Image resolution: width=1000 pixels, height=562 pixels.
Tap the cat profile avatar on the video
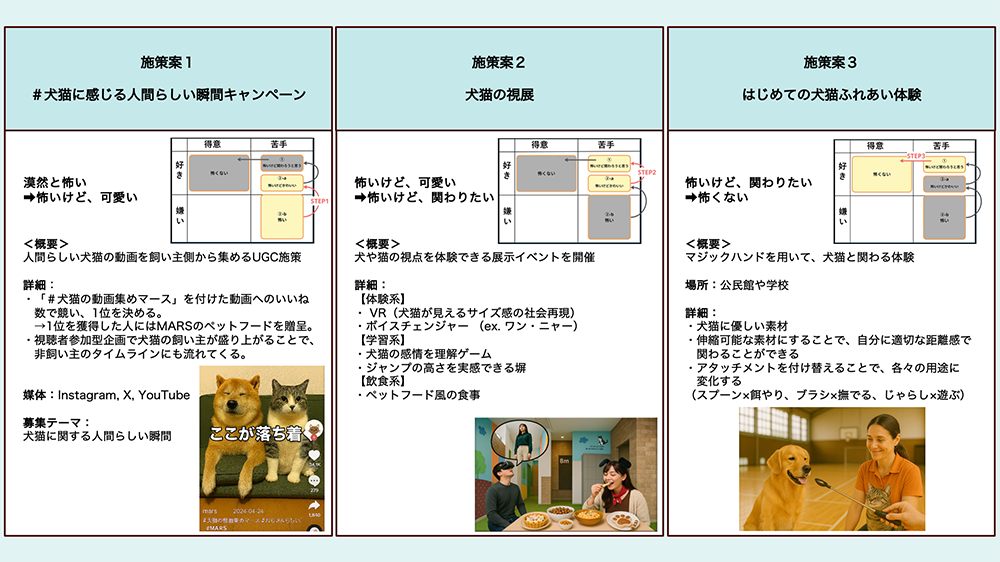[x=314, y=429]
